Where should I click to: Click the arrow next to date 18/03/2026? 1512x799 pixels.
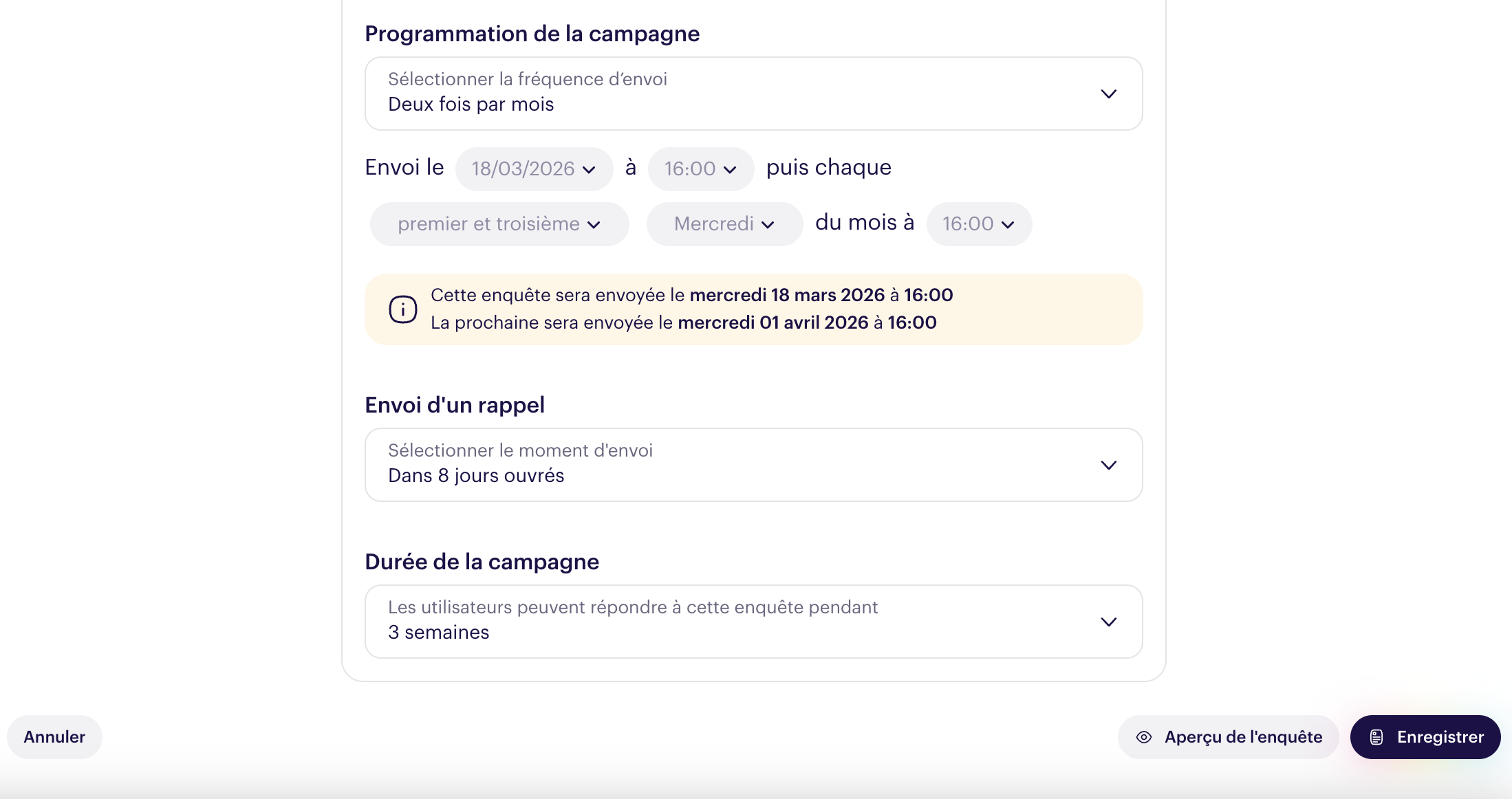pos(589,169)
